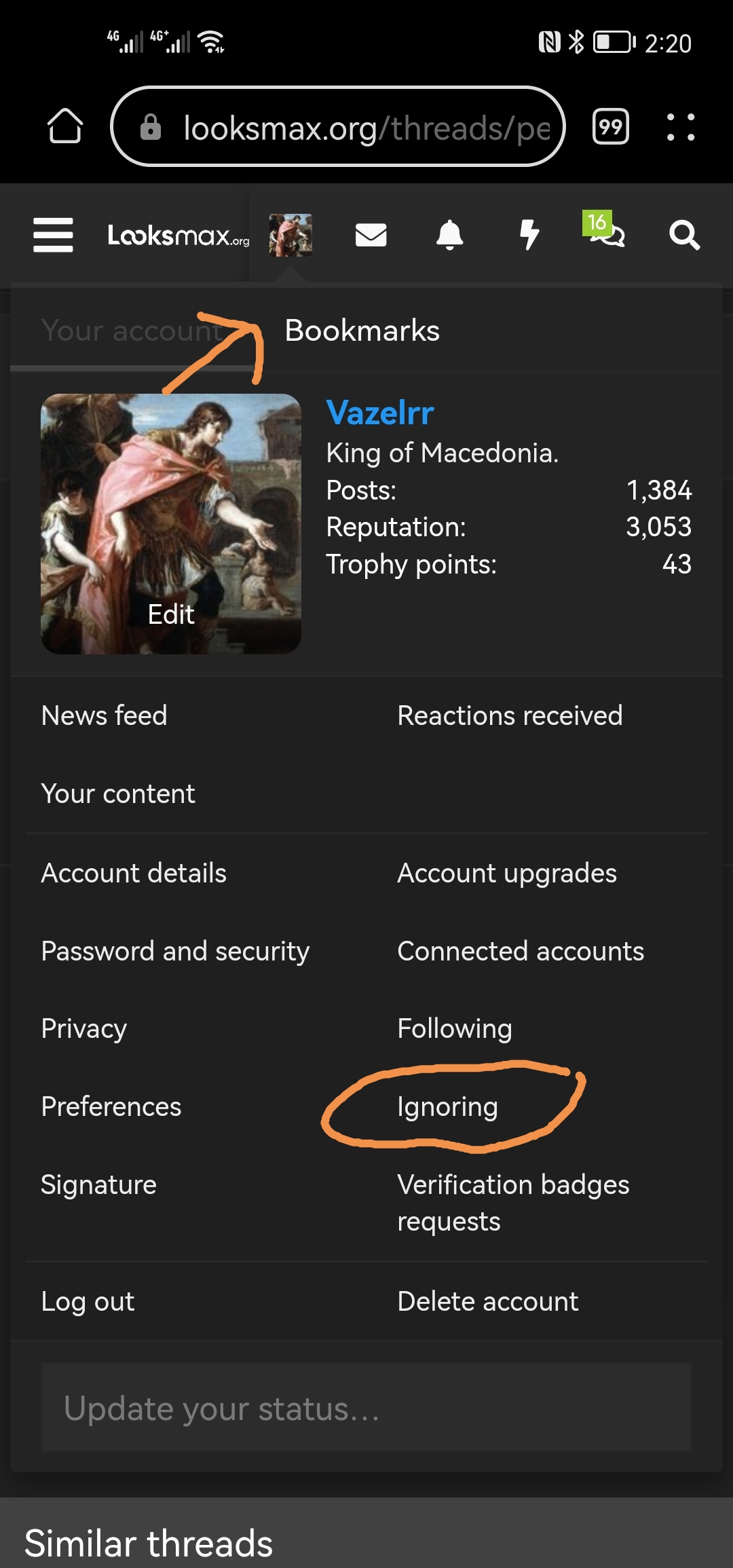Click the lightning bolt what's new icon
Image resolution: width=733 pixels, height=1568 pixels.
pos(529,236)
